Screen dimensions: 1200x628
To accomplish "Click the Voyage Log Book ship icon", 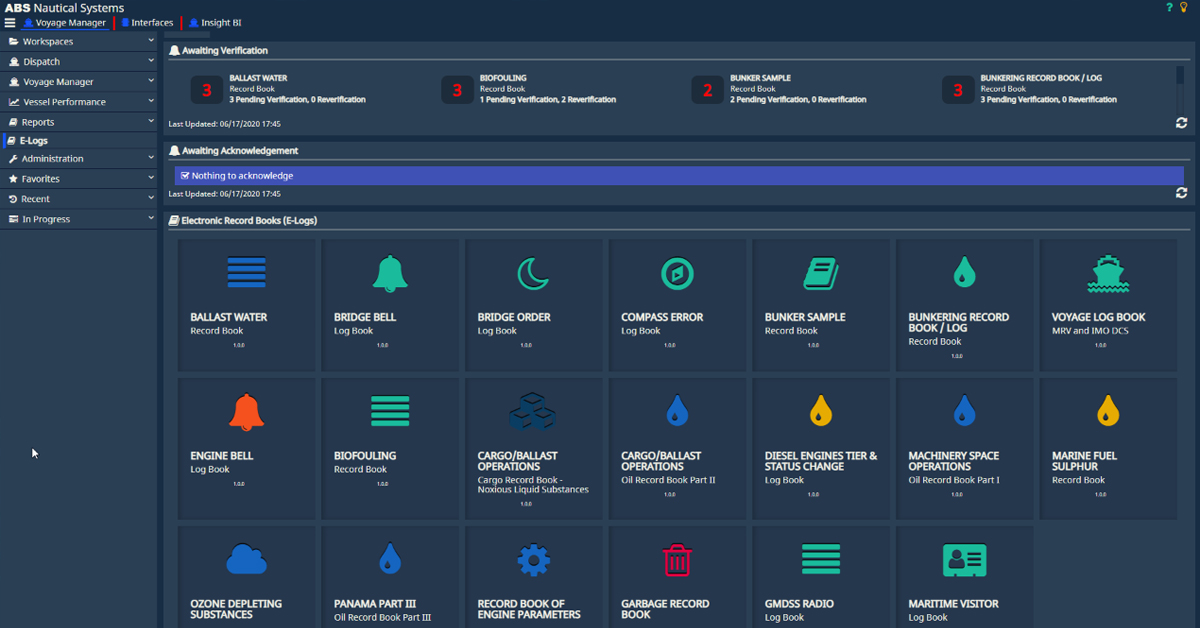I will (1110, 271).
